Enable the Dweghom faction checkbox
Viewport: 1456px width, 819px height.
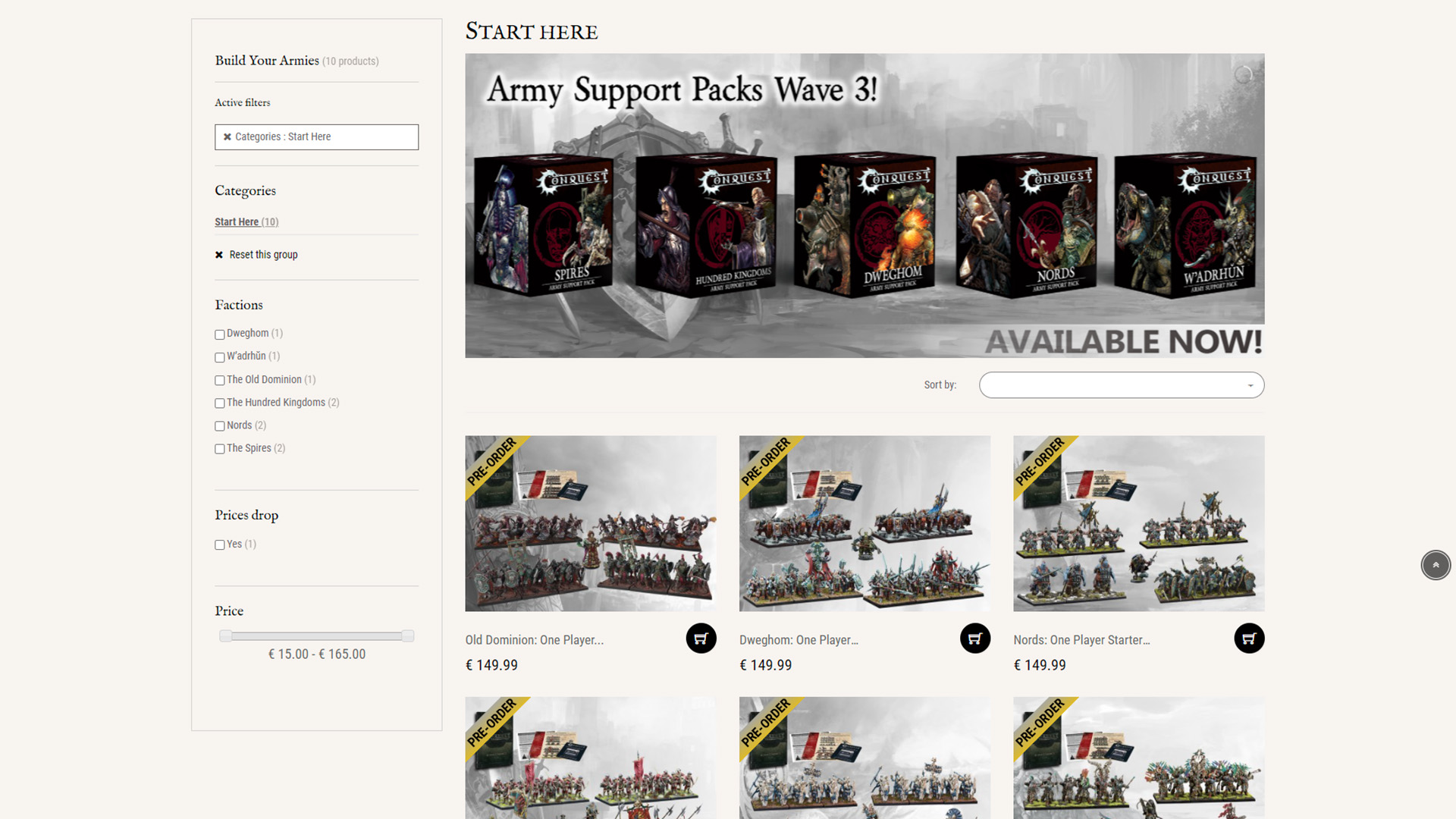[x=220, y=334]
